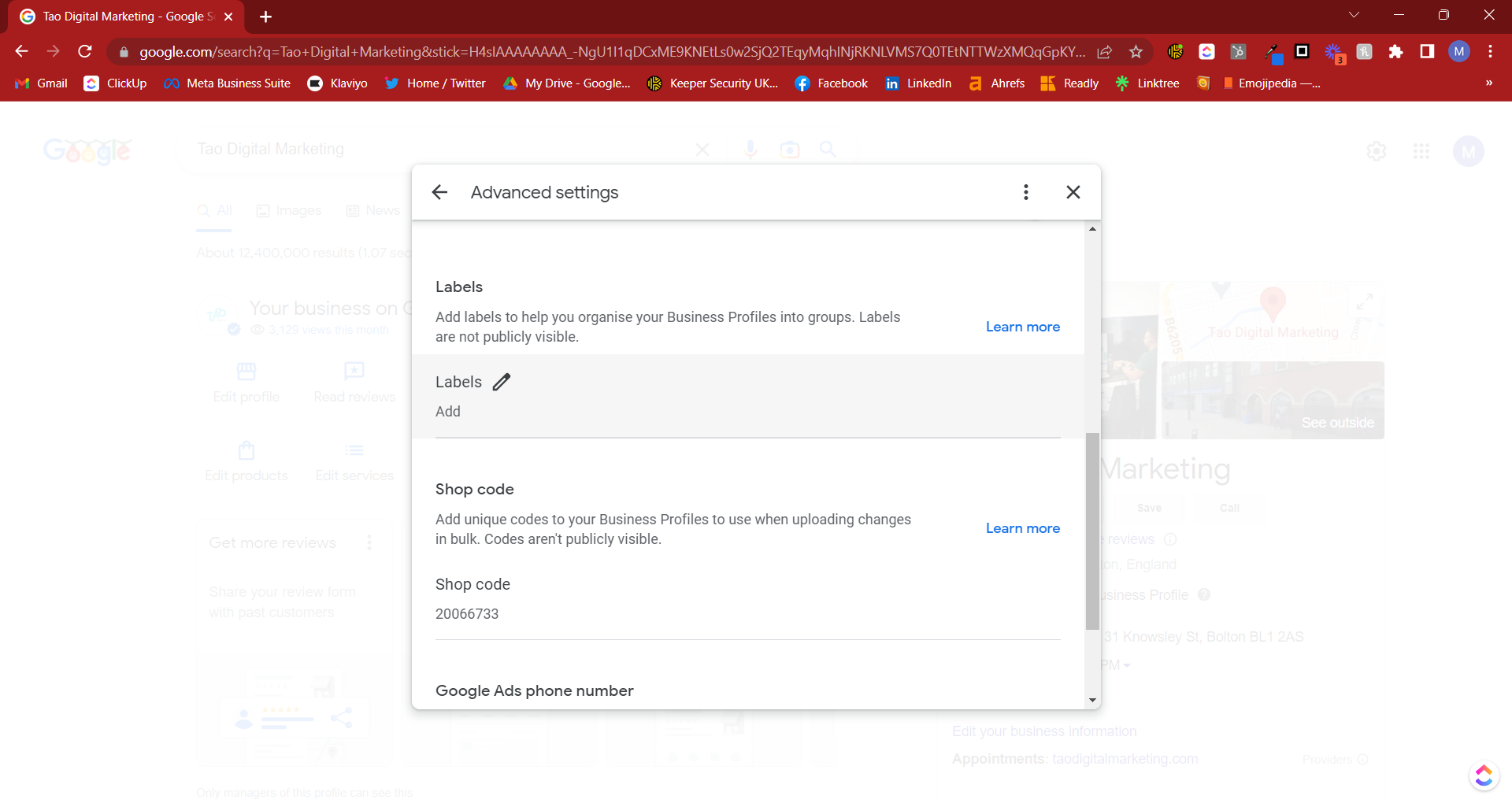Go back from Advanced settings dialog

(x=439, y=192)
